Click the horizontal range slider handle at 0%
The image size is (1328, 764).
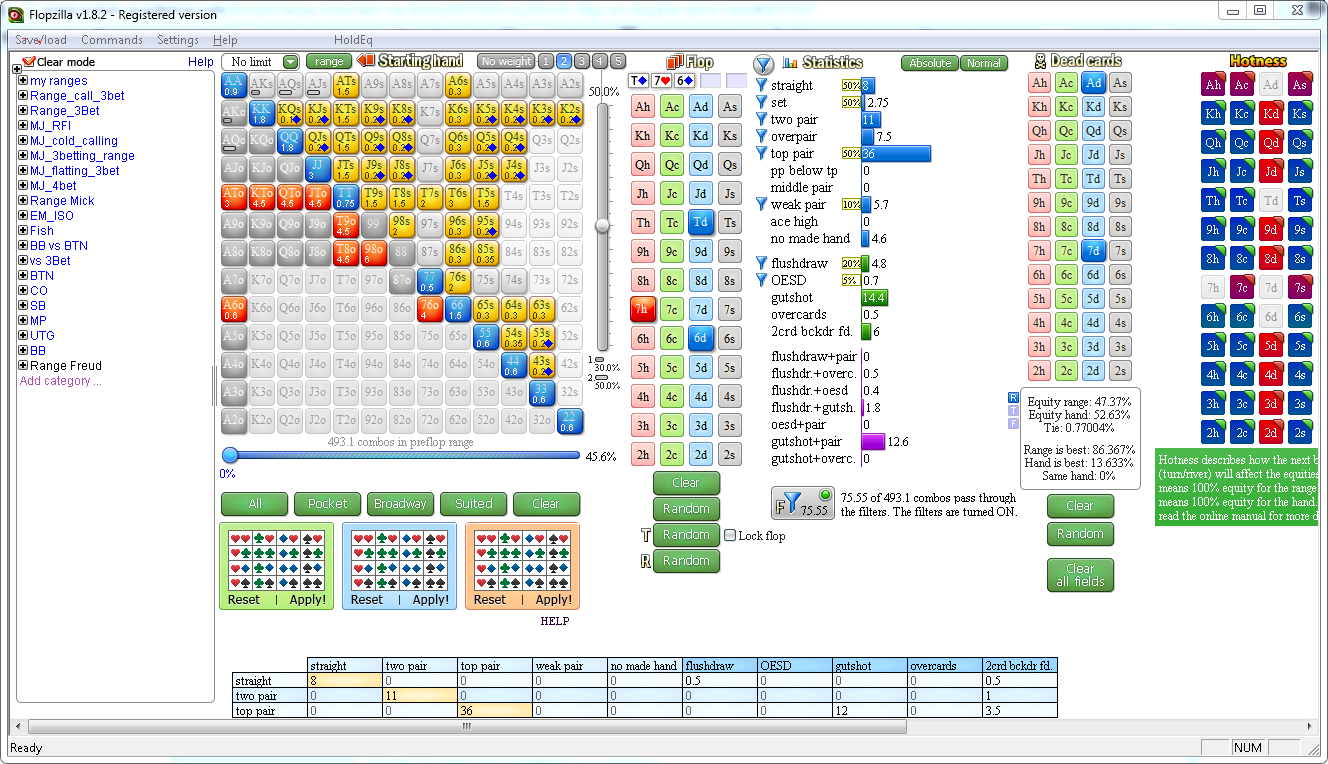tap(230, 455)
